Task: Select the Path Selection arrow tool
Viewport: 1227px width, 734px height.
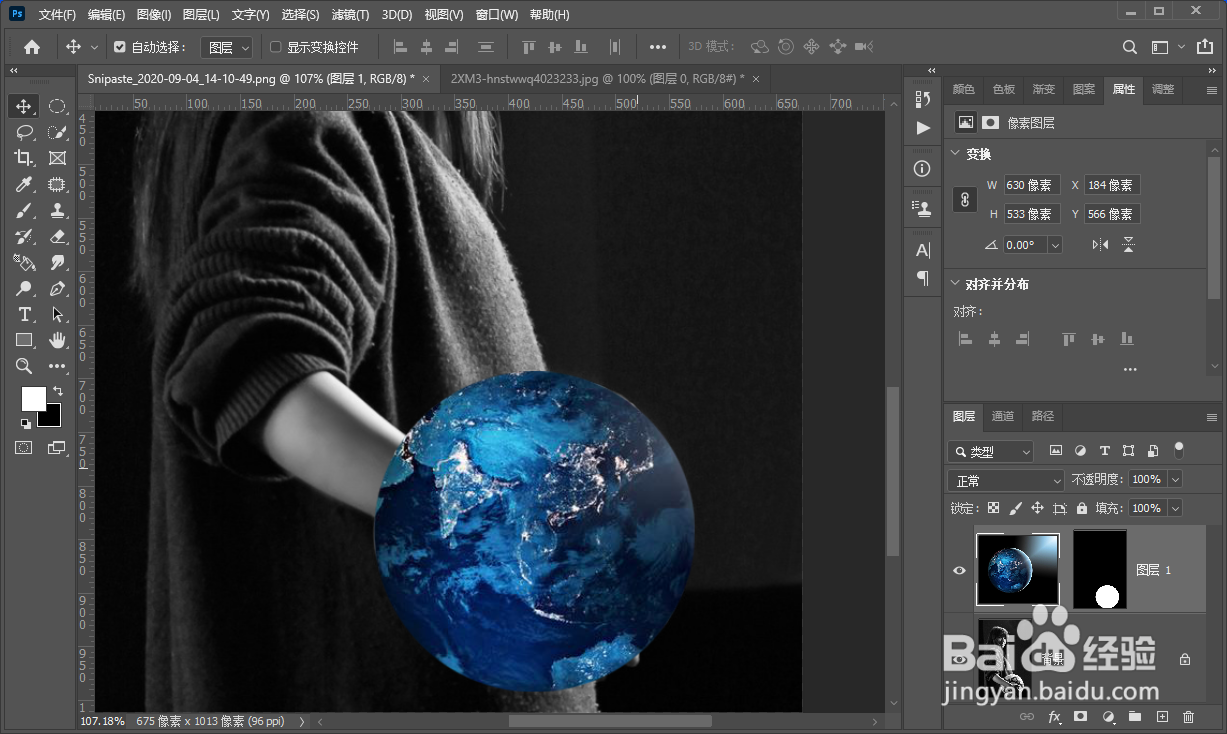Action: [x=57, y=314]
